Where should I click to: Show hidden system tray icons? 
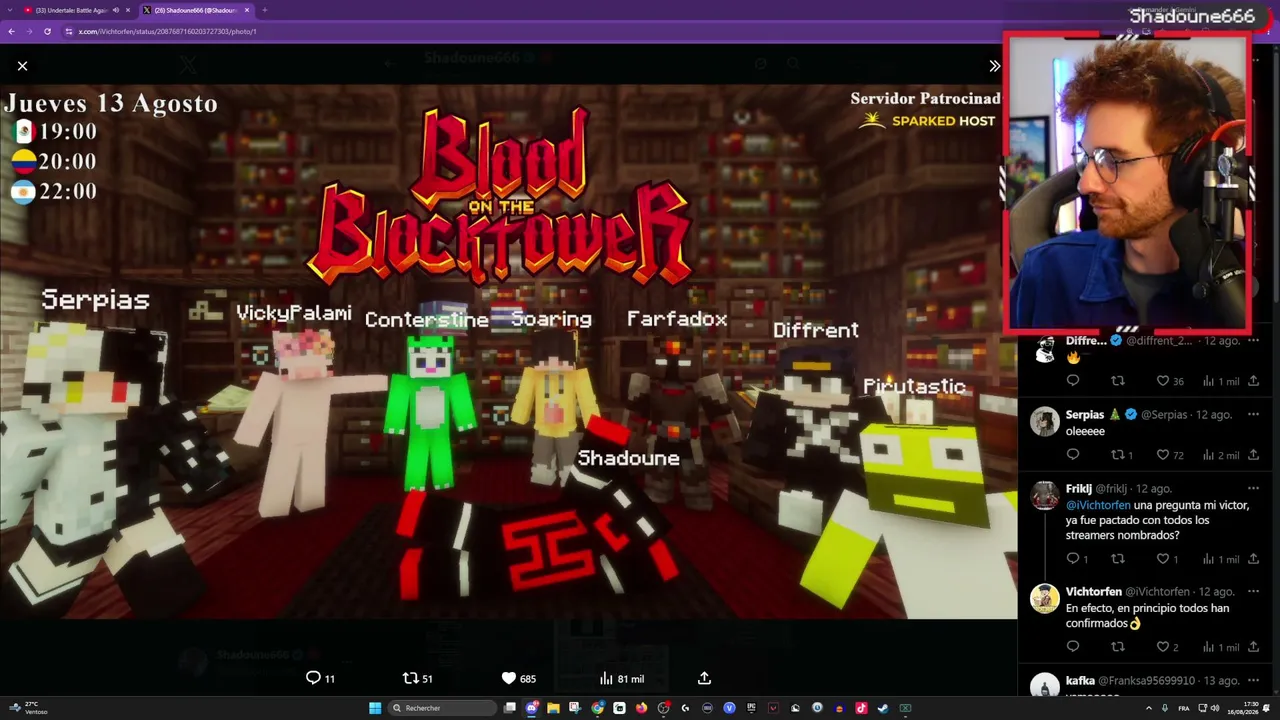point(1148,708)
